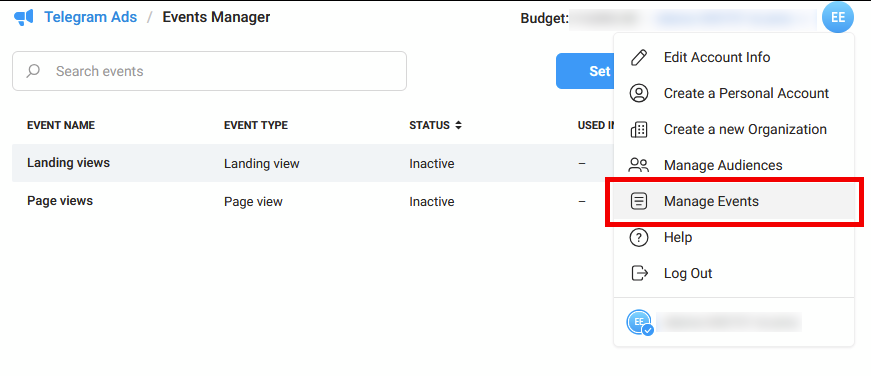Click the blue Set button

(x=585, y=71)
